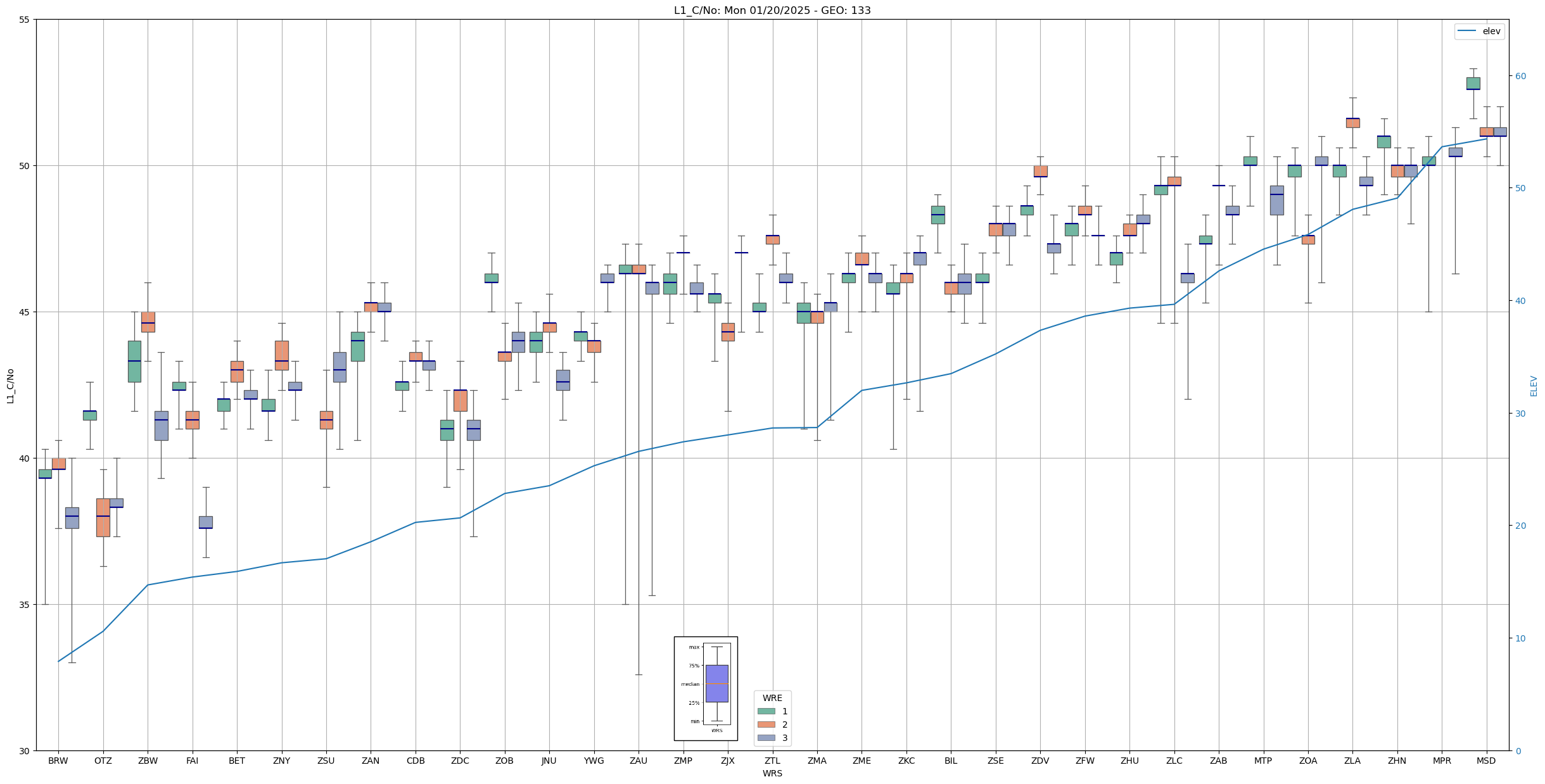Click the WRE legend title
This screenshot has width=1545, height=784.
[772, 698]
